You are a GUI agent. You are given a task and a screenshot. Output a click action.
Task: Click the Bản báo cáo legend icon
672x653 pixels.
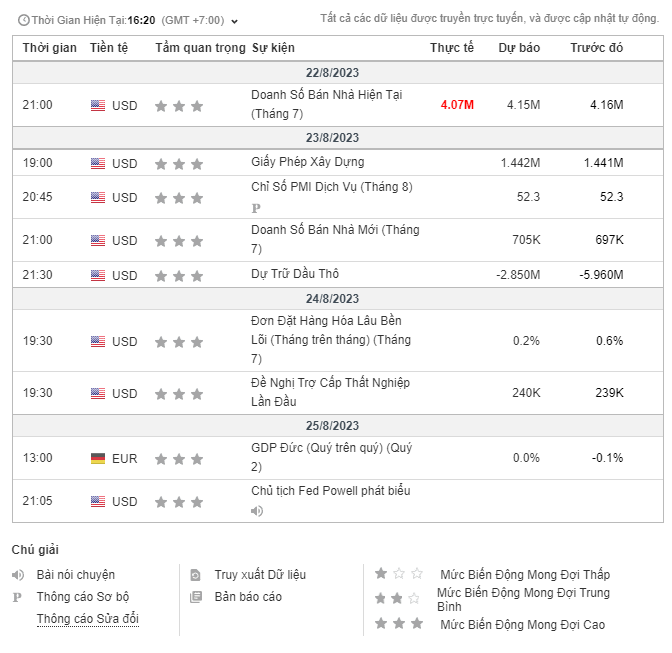pyautogui.click(x=196, y=597)
